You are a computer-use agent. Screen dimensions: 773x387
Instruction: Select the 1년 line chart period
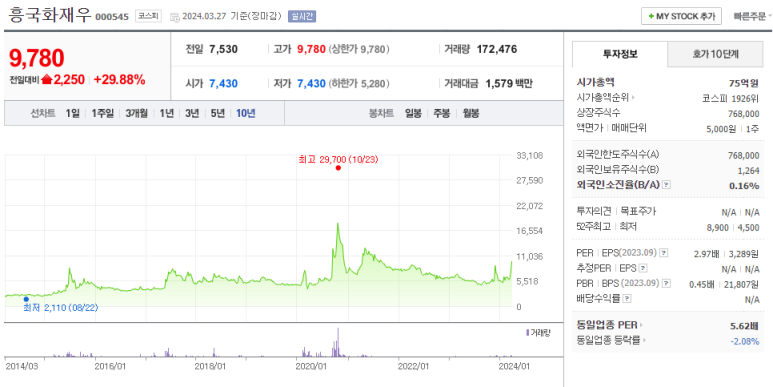pyautogui.click(x=167, y=113)
